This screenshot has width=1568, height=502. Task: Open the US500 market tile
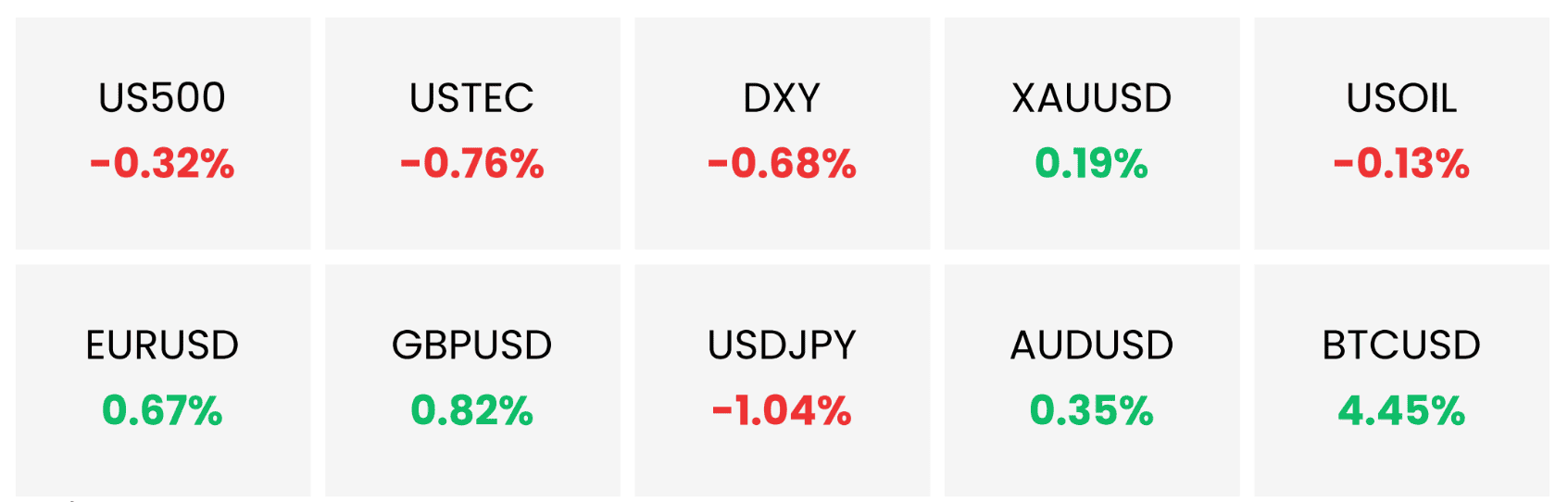[x=163, y=133]
